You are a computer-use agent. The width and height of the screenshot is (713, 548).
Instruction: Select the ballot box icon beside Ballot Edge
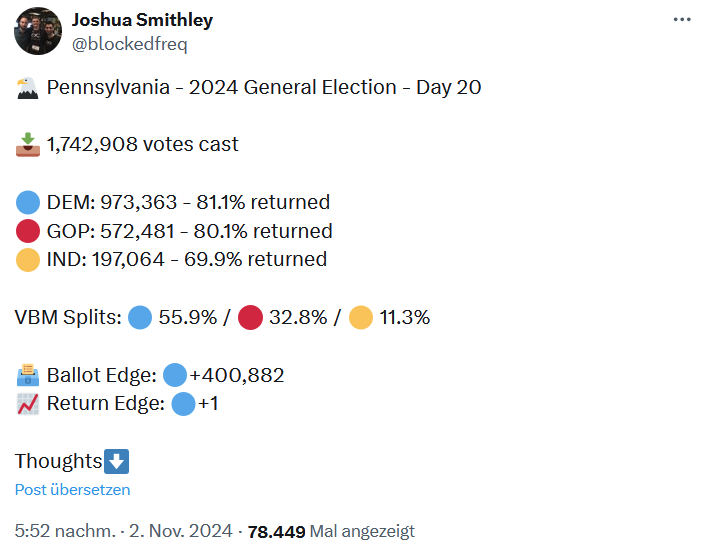click(x=28, y=375)
